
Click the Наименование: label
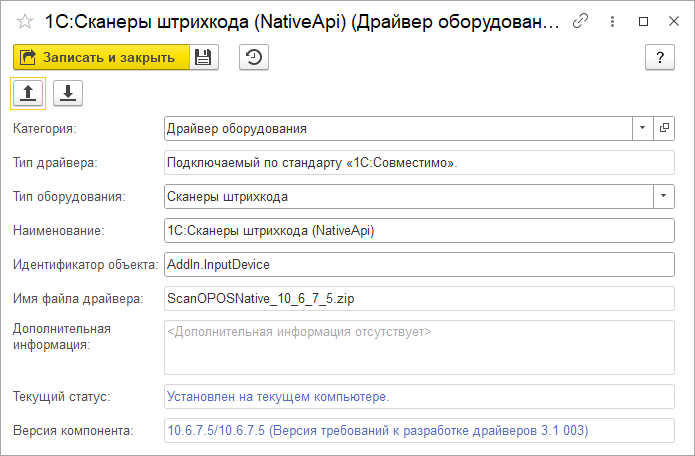[x=59, y=230]
